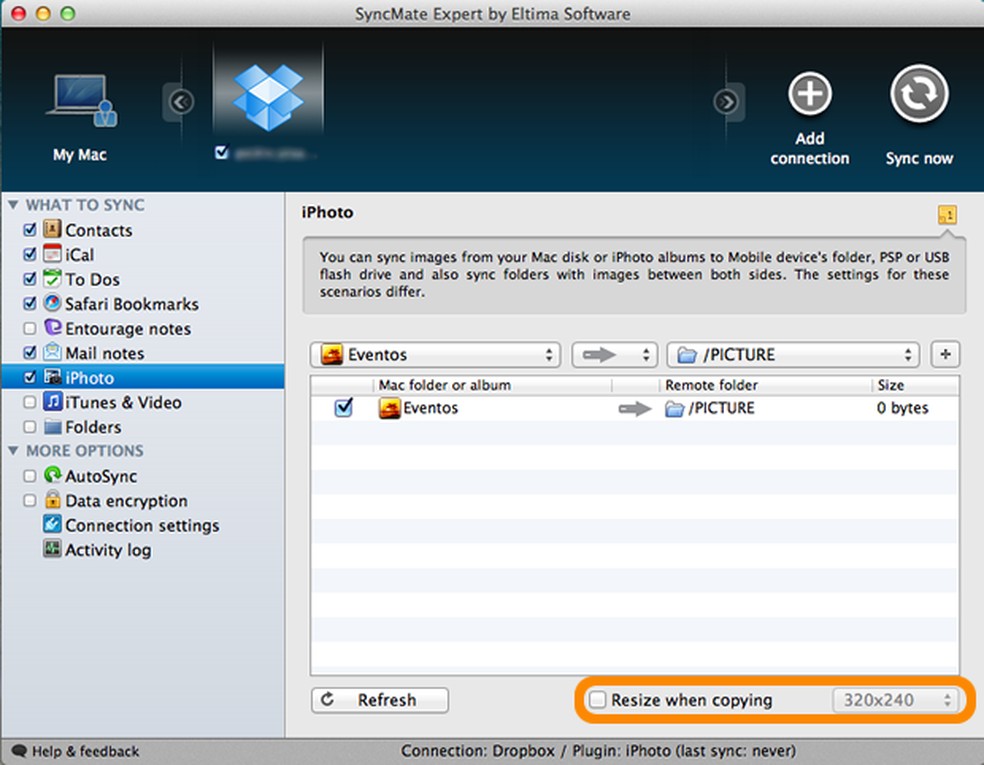The image size is (984, 765).
Task: Enable the Folders checkbox
Action: (29, 427)
